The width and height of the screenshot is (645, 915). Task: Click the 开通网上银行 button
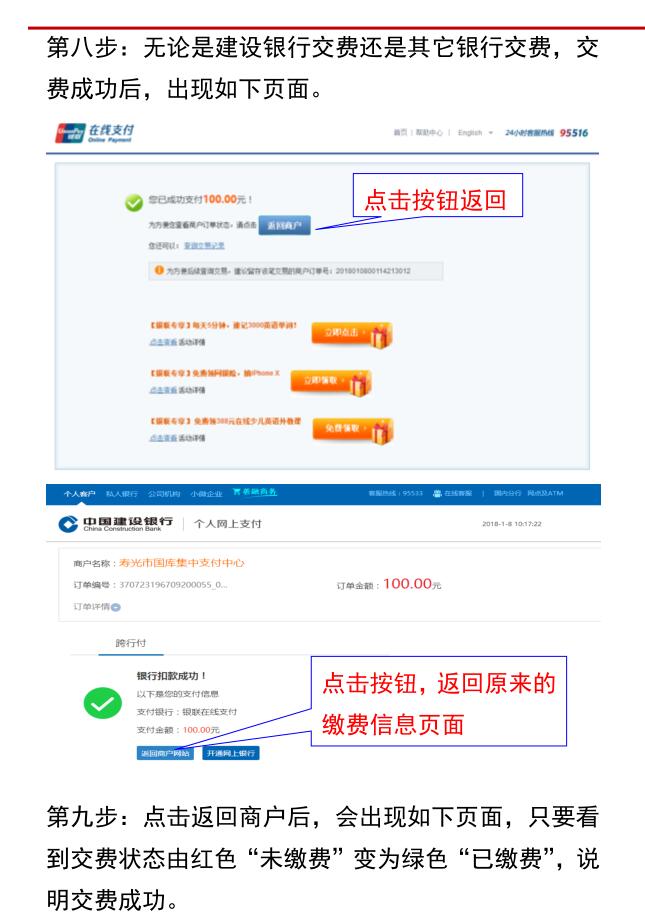(231, 753)
